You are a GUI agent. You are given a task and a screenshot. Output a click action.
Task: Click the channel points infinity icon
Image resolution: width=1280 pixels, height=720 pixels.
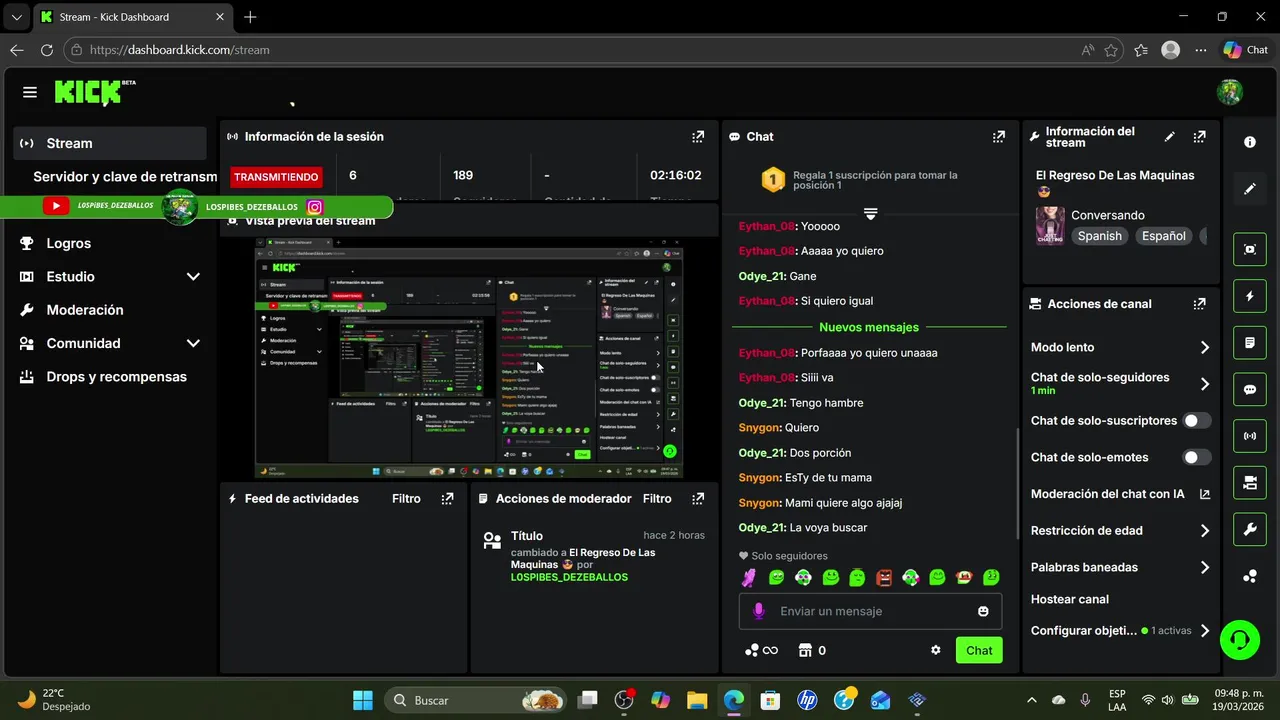pos(761,650)
